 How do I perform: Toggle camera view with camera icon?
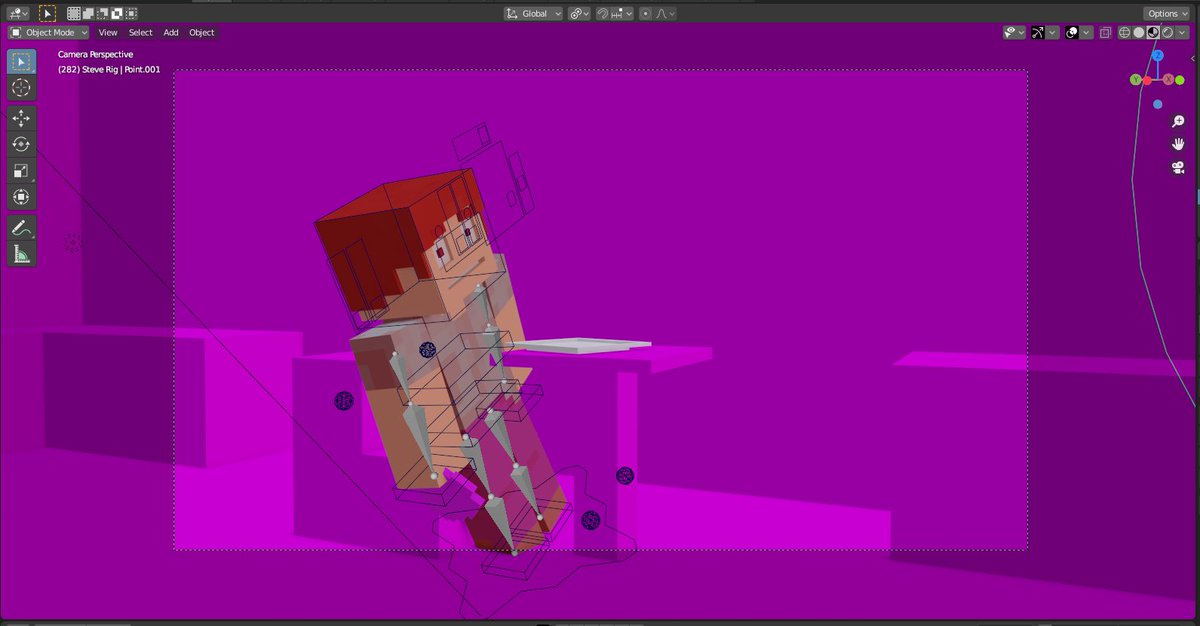point(1178,168)
